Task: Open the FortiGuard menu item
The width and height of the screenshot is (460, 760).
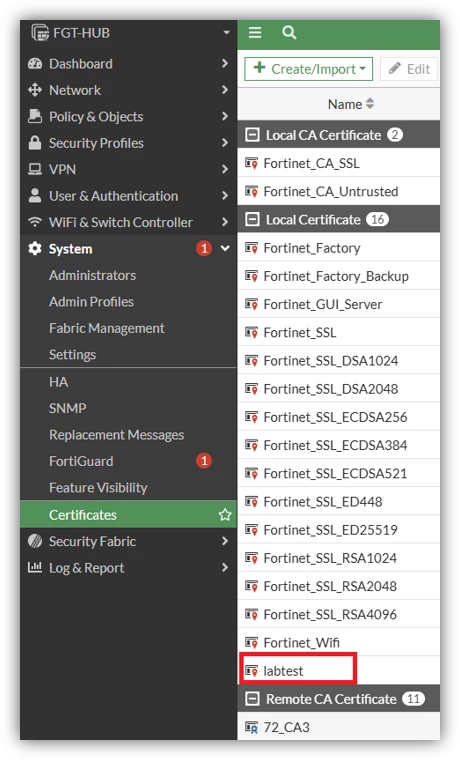Action: tap(81, 461)
